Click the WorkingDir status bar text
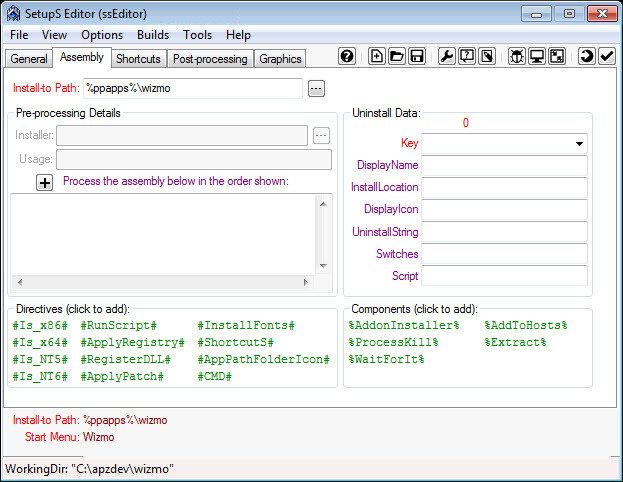623x482 pixels. click(x=89, y=469)
